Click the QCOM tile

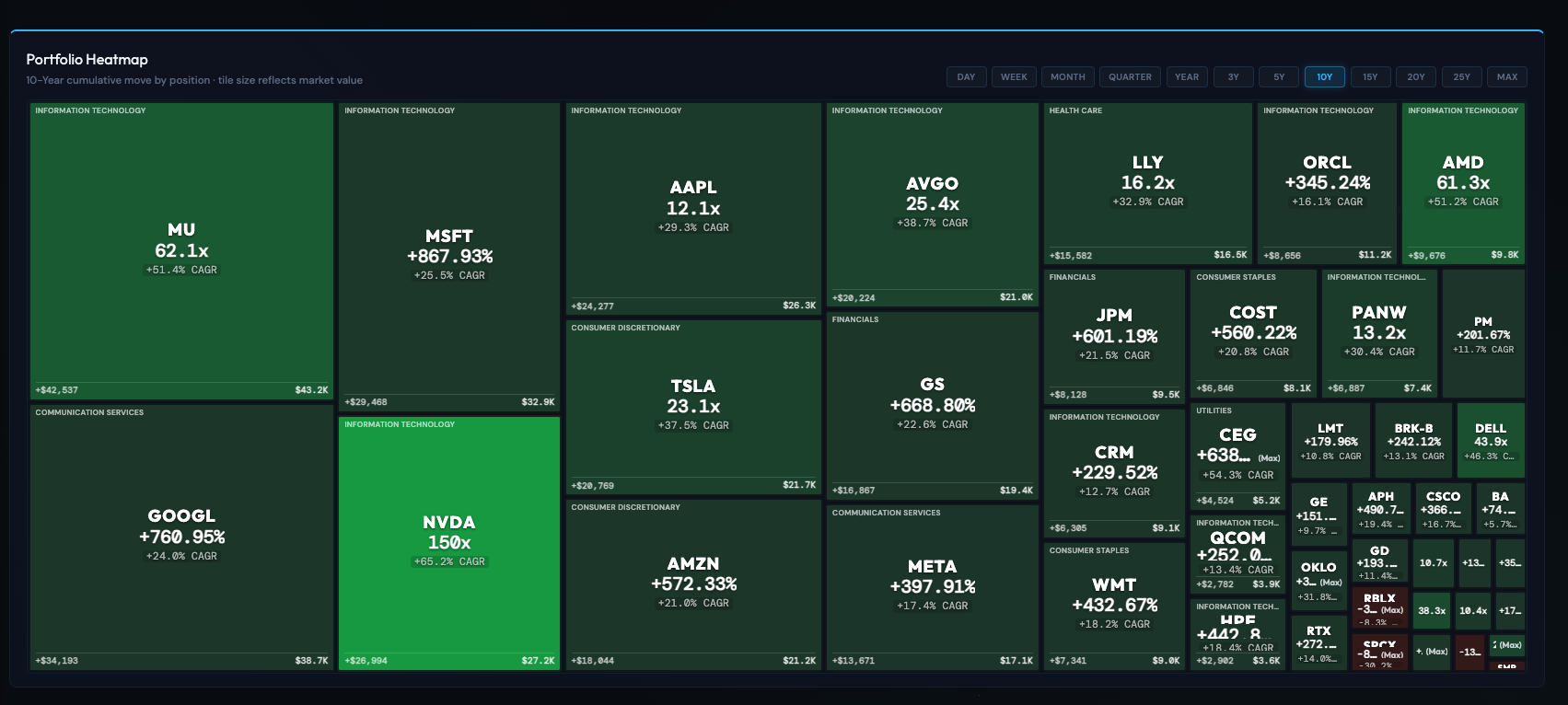tap(1237, 554)
